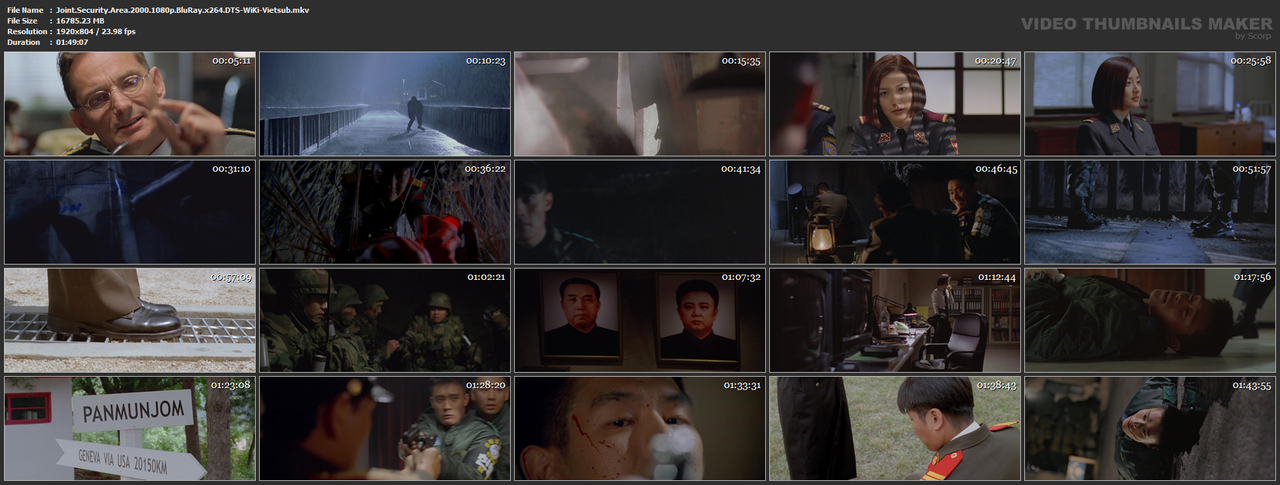1280x485 pixels.
Task: Select the Panmunjom sign thumbnail 01:23:08
Action: click(x=130, y=428)
